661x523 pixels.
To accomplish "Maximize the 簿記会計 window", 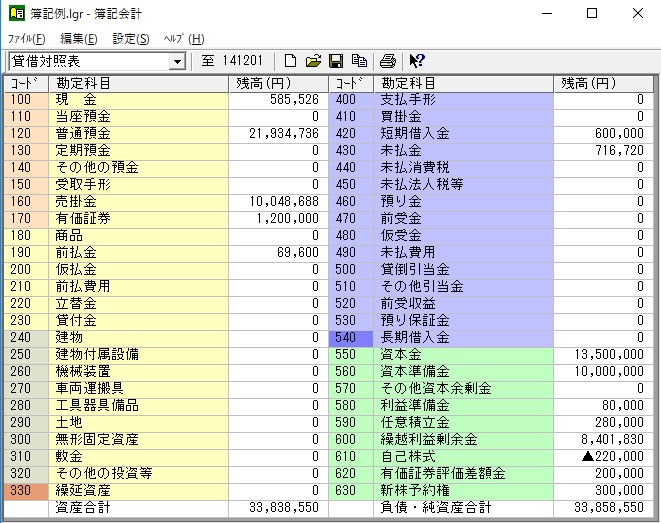I will click(x=592, y=13).
